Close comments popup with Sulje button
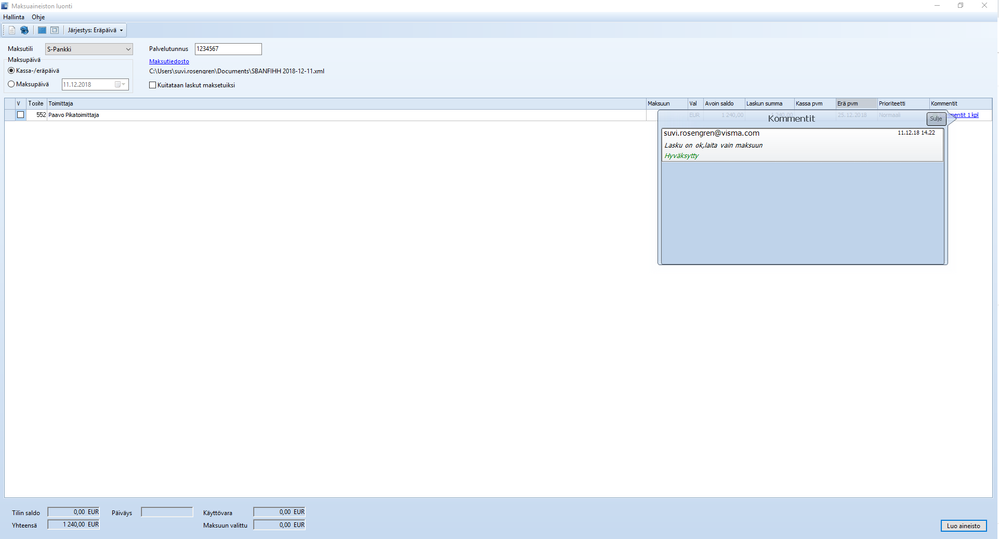The image size is (999, 539). [x=935, y=119]
